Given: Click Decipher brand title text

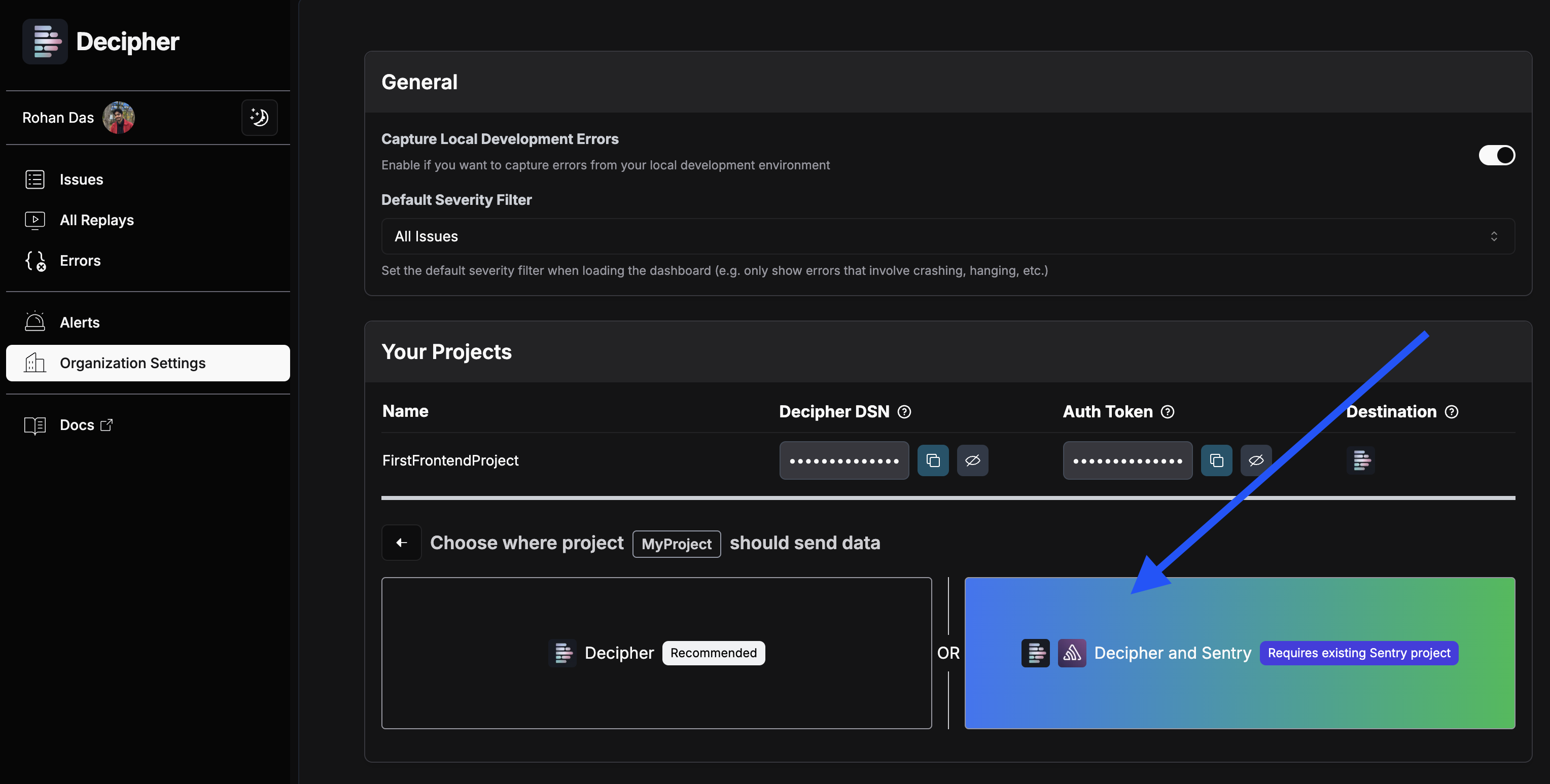Looking at the screenshot, I should [128, 42].
